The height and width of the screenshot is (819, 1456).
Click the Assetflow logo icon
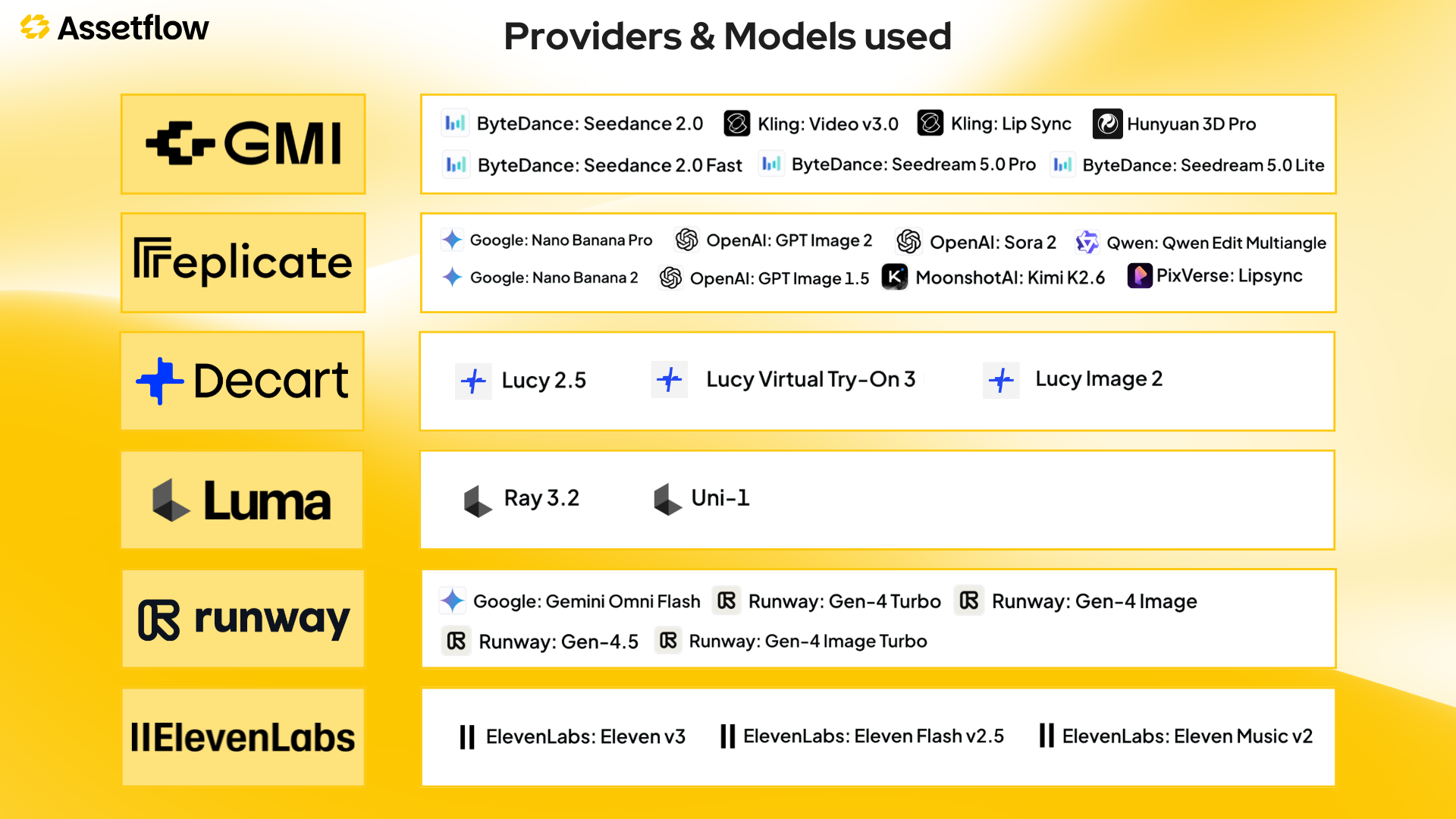click(35, 27)
